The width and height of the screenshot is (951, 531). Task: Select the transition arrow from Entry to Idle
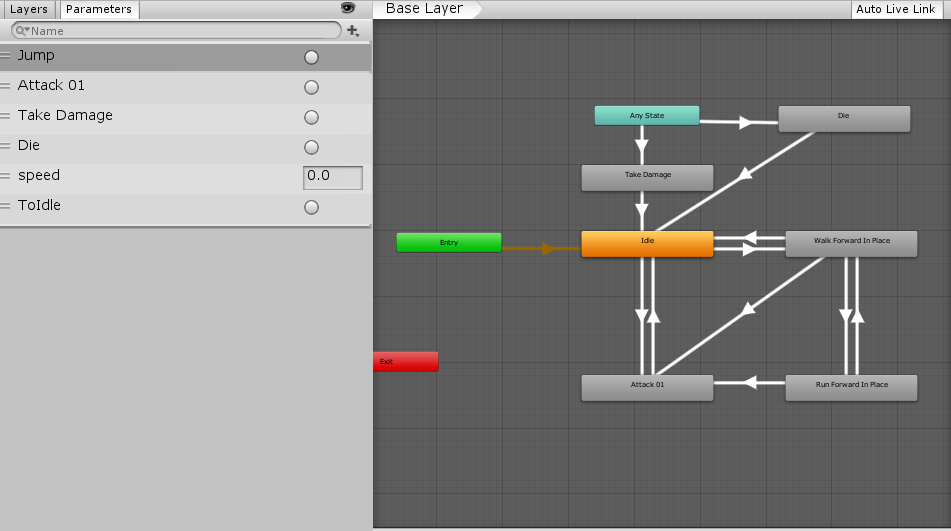tap(546, 248)
